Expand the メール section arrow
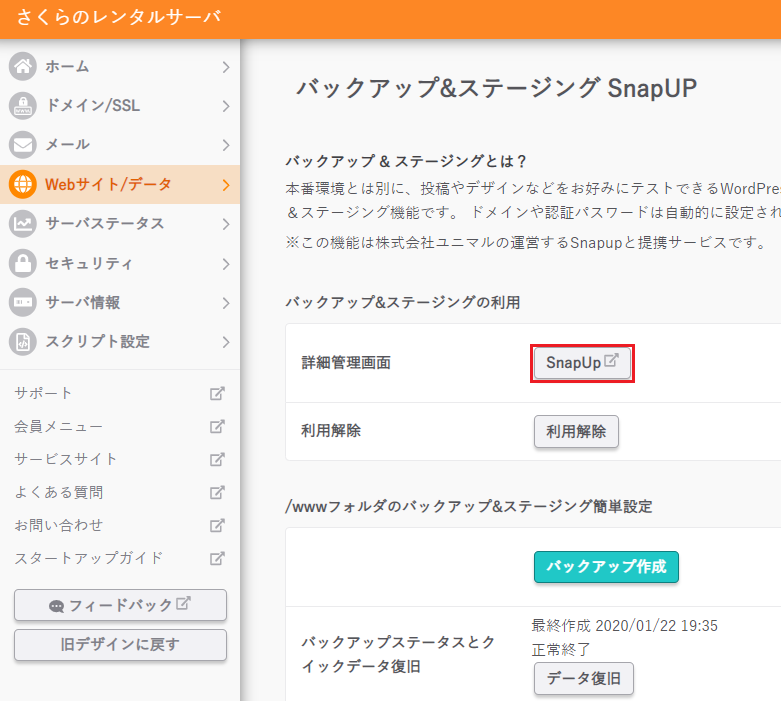 tap(226, 145)
